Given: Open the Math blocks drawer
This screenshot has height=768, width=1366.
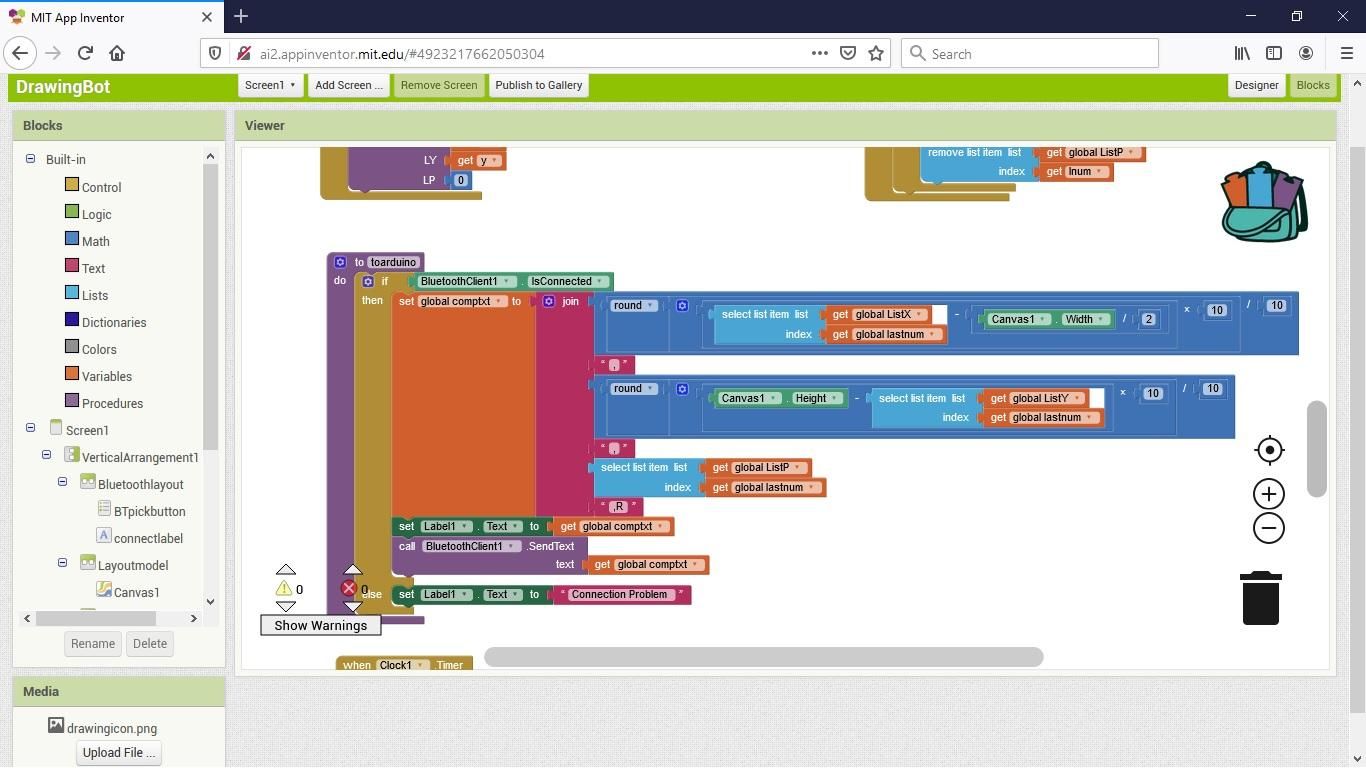Looking at the screenshot, I should pyautogui.click(x=95, y=241).
